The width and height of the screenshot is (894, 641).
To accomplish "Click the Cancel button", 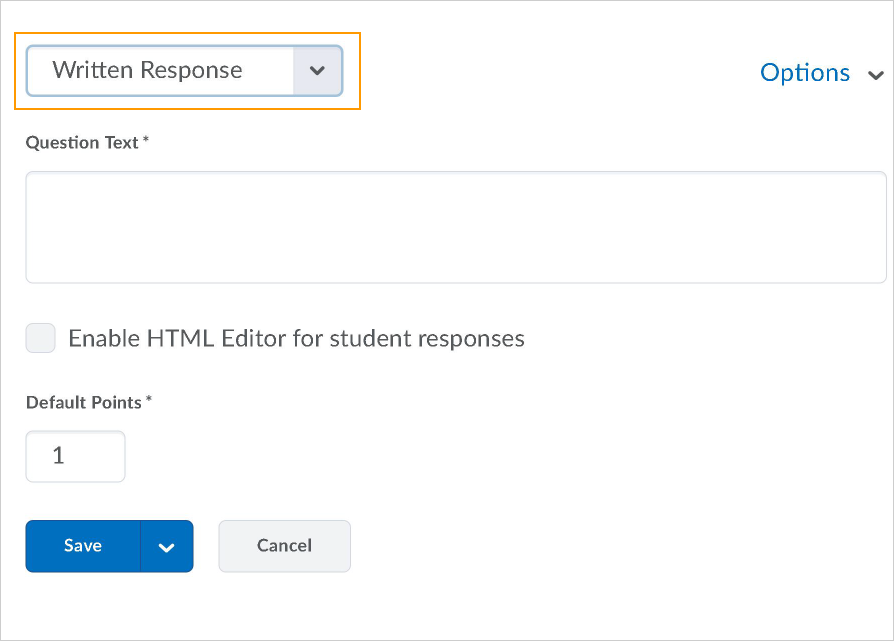I will pyautogui.click(x=284, y=546).
